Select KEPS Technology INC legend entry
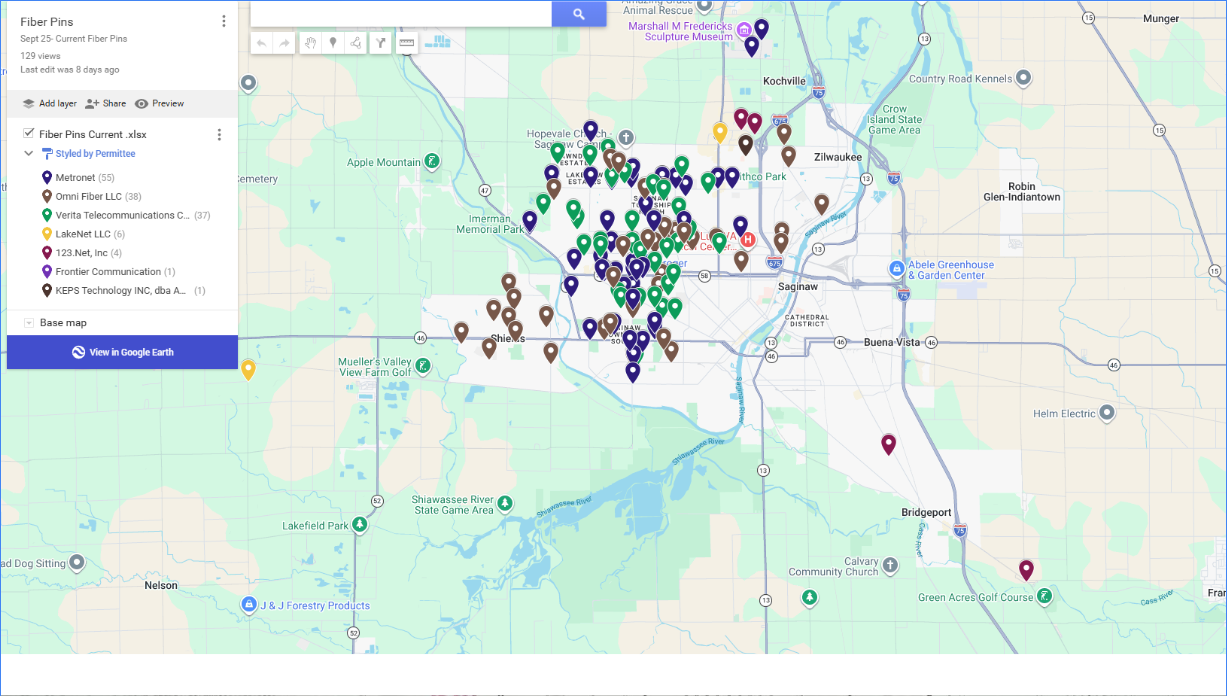The image size is (1227, 696). (x=123, y=291)
